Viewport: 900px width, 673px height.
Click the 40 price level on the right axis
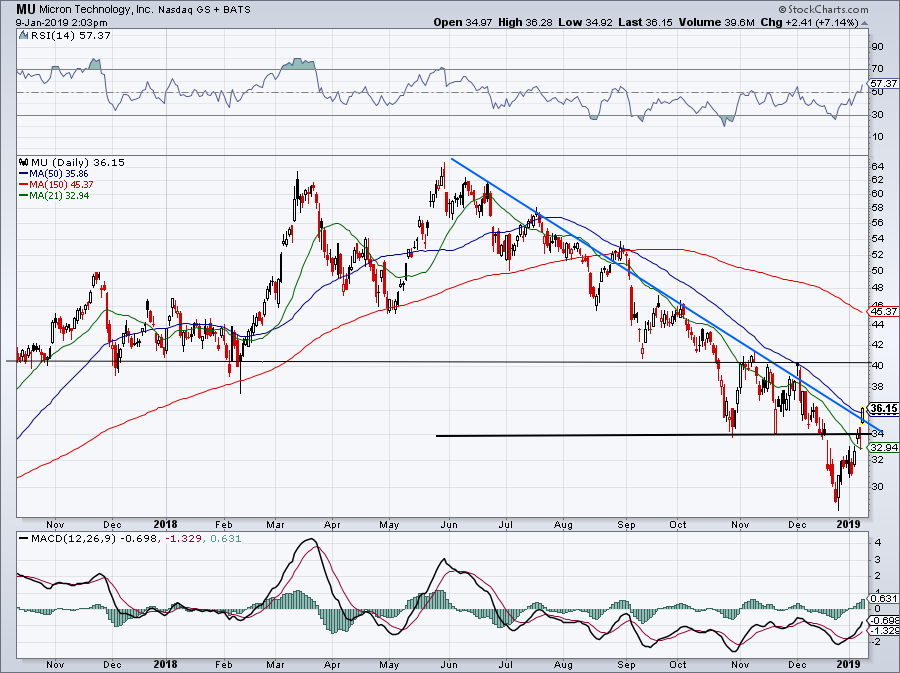coord(878,365)
